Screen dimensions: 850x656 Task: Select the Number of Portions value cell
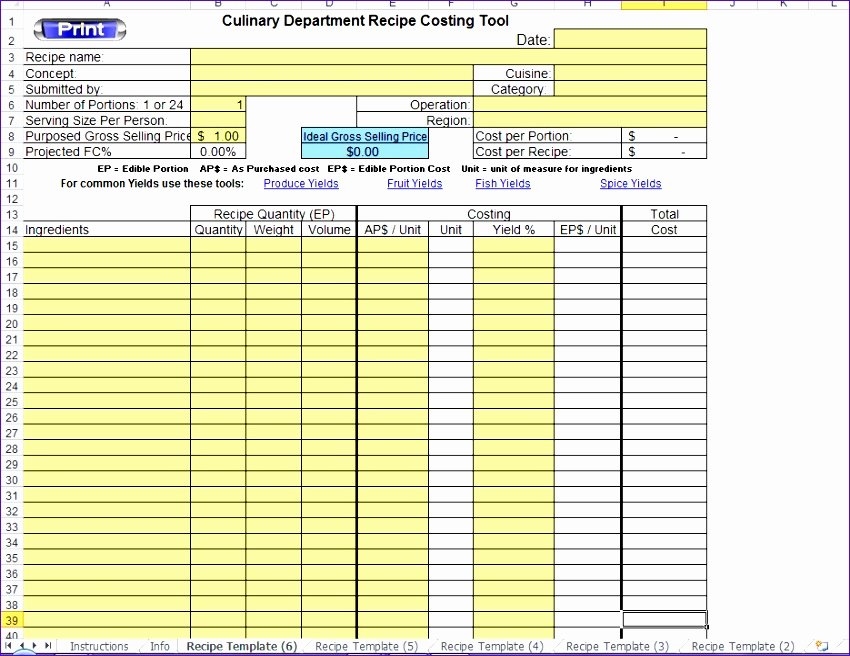click(x=218, y=105)
